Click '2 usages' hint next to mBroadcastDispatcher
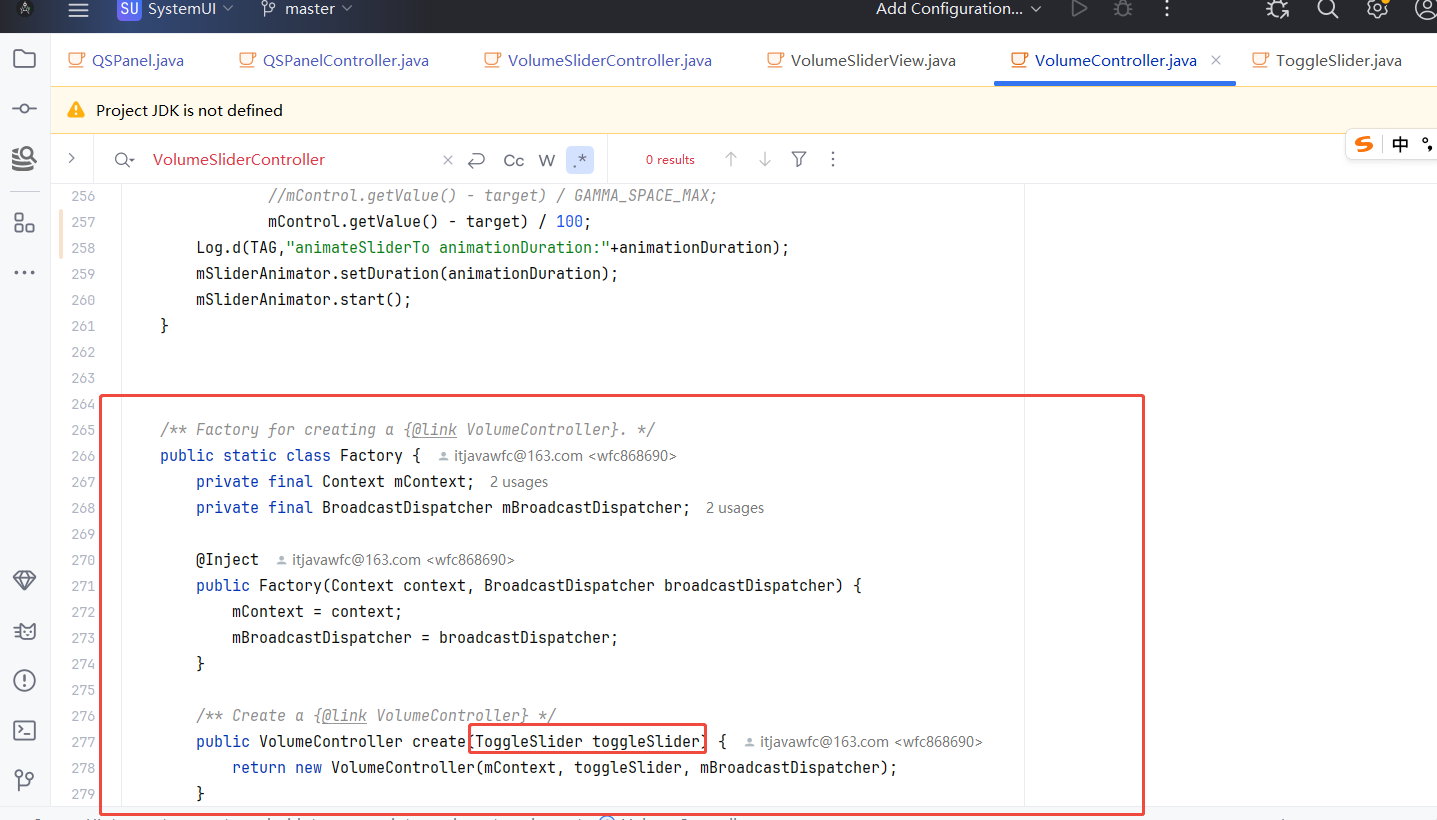Viewport: 1437px width, 820px height. (x=735, y=508)
